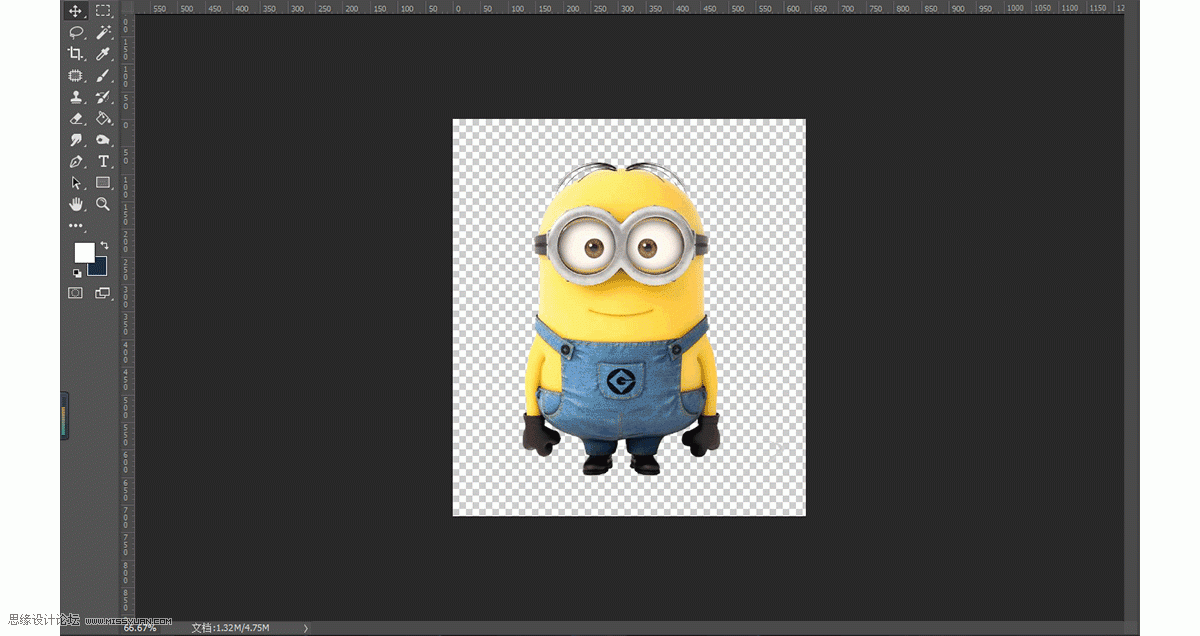The width and height of the screenshot is (1200, 636).
Task: Click the white foreground color swatch
Action: (x=84, y=252)
